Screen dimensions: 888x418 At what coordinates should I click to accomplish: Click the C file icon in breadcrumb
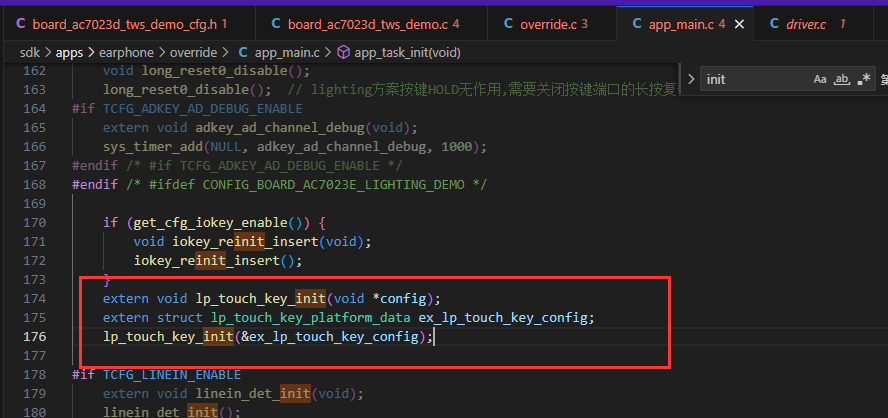click(242, 53)
